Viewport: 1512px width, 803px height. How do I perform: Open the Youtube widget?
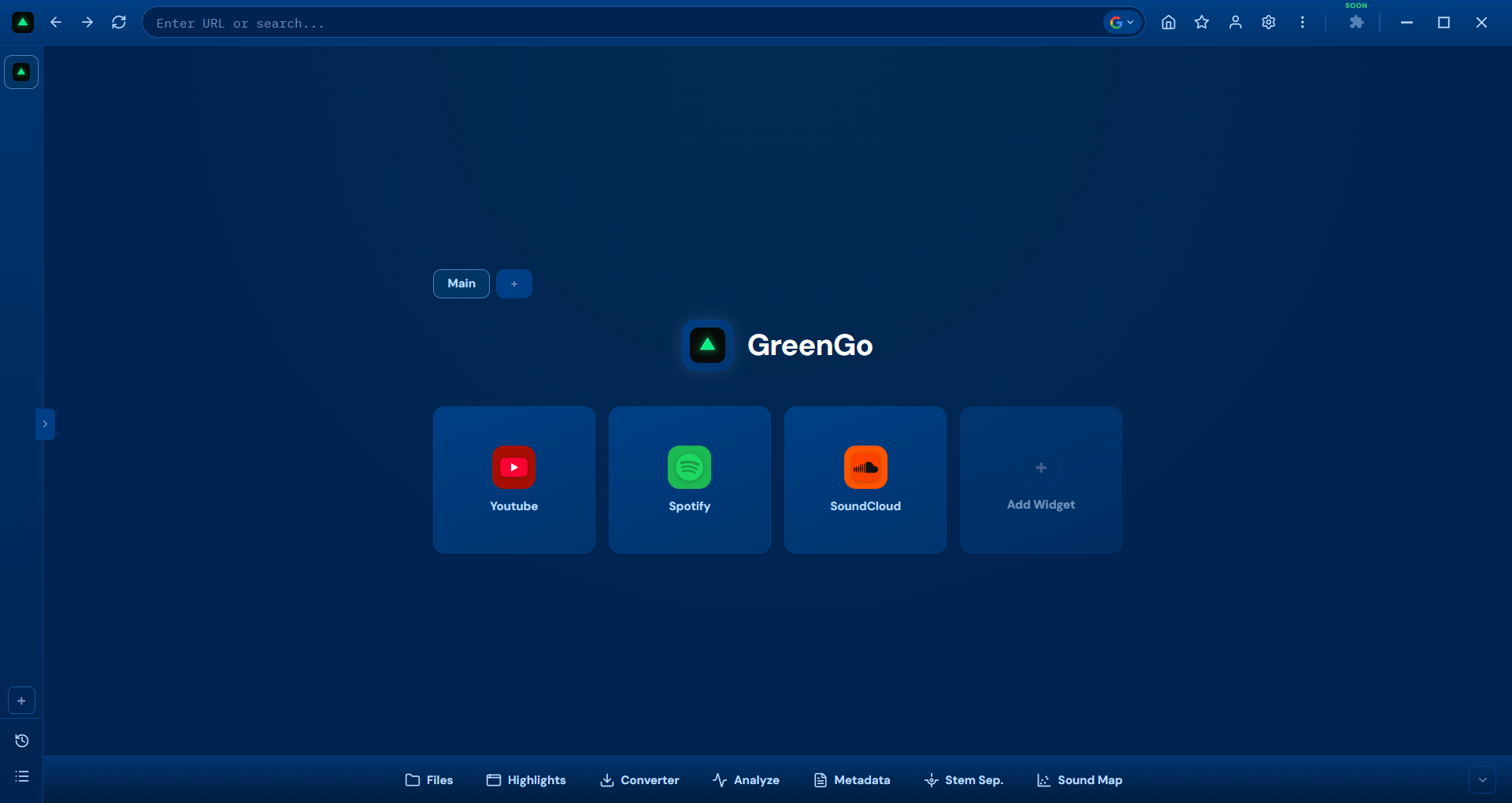tap(514, 479)
